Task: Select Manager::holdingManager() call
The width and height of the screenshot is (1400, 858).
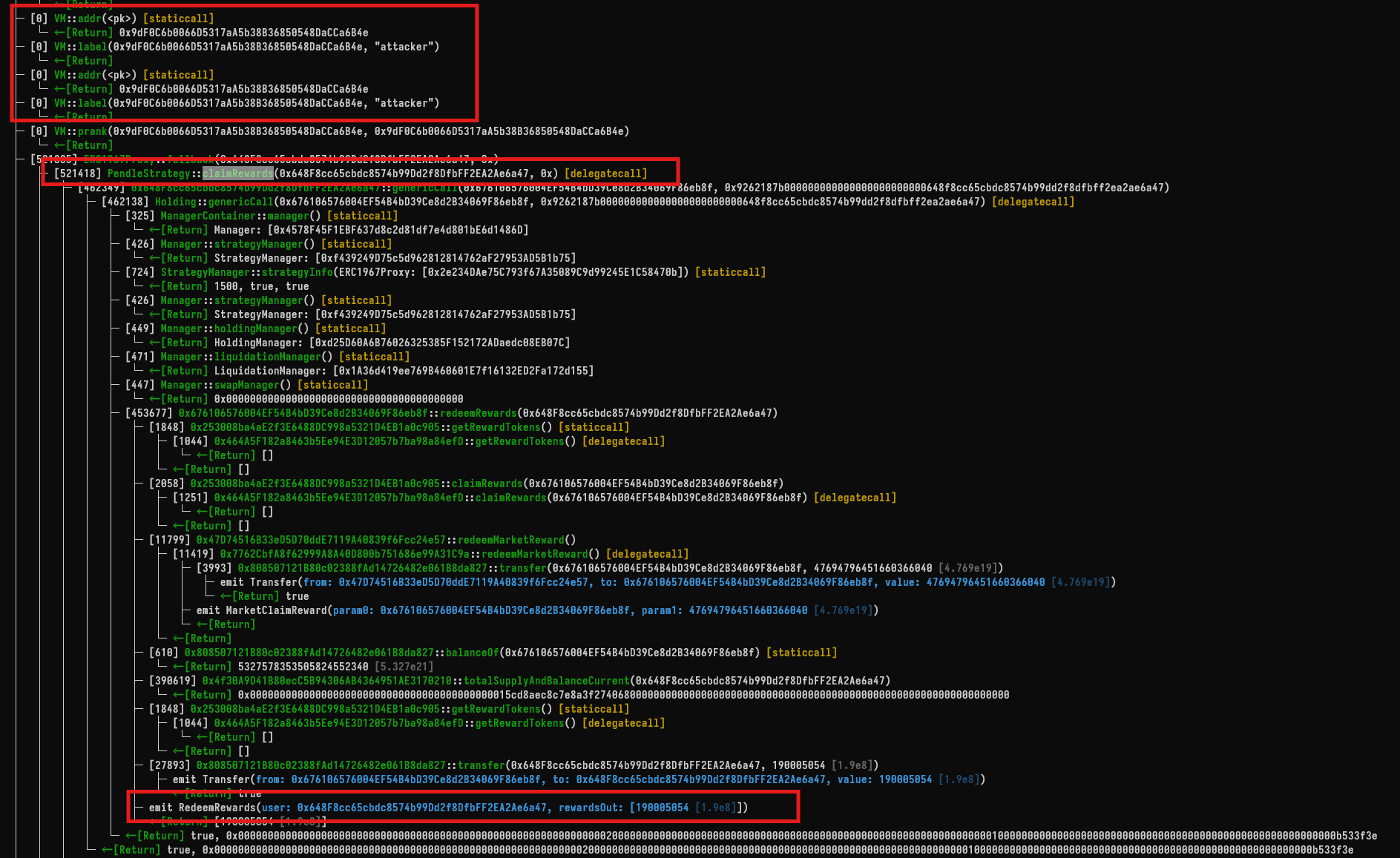Action: tap(234, 329)
